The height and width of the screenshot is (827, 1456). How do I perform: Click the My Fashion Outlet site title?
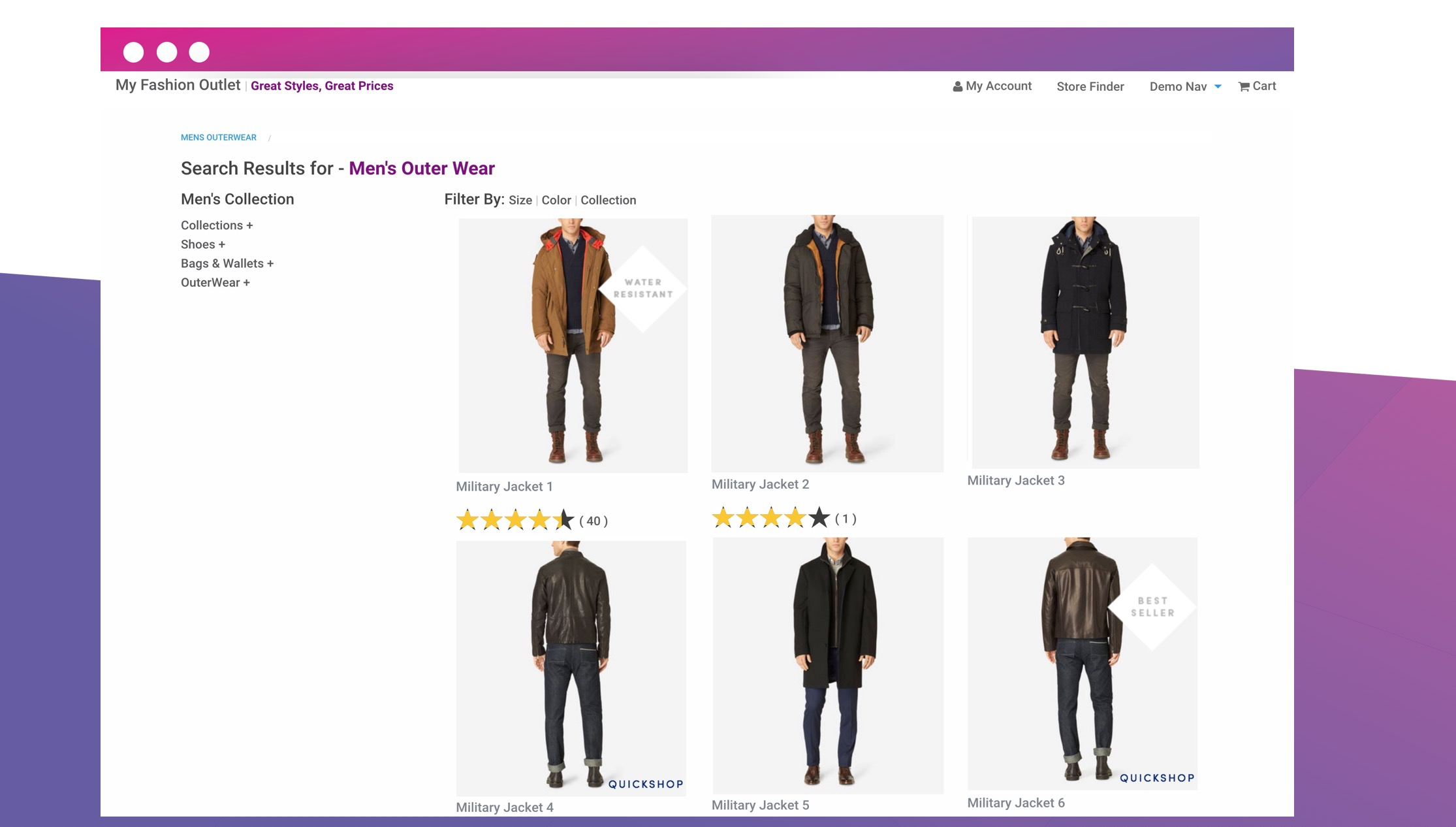178,85
